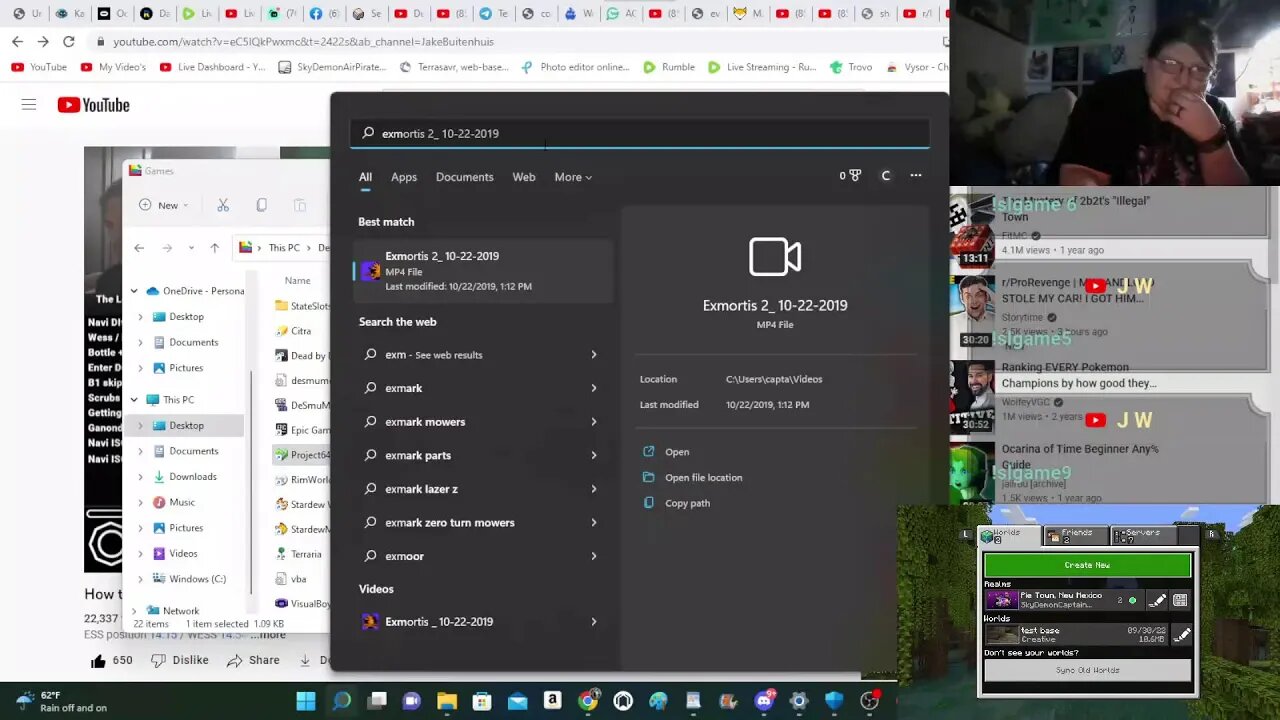Select the Apps search filter tab
Image resolution: width=1280 pixels, height=720 pixels.
click(x=404, y=177)
